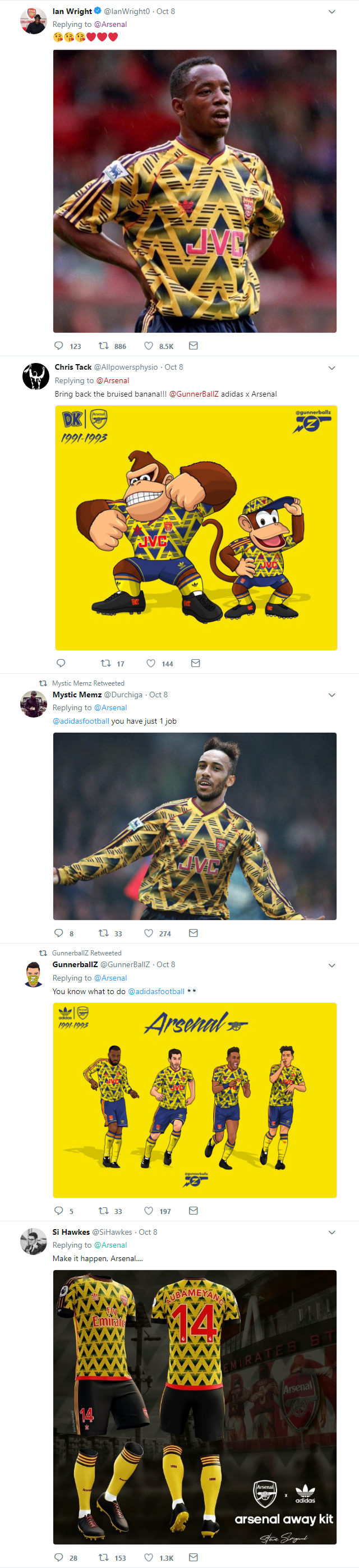
Task: Open the dropdown arrow on Mystic Memz's tweet
Action: (x=332, y=695)
